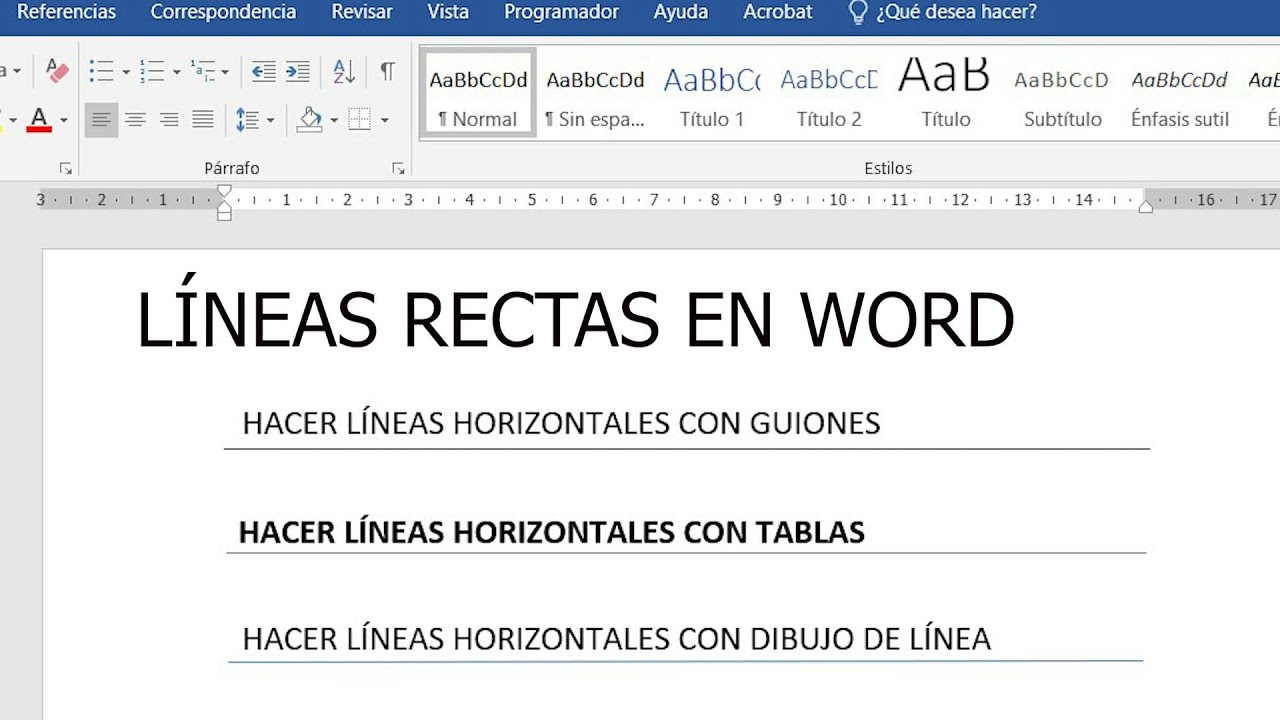Increase the paragraph indent
This screenshot has width=1280, height=720.
point(298,72)
